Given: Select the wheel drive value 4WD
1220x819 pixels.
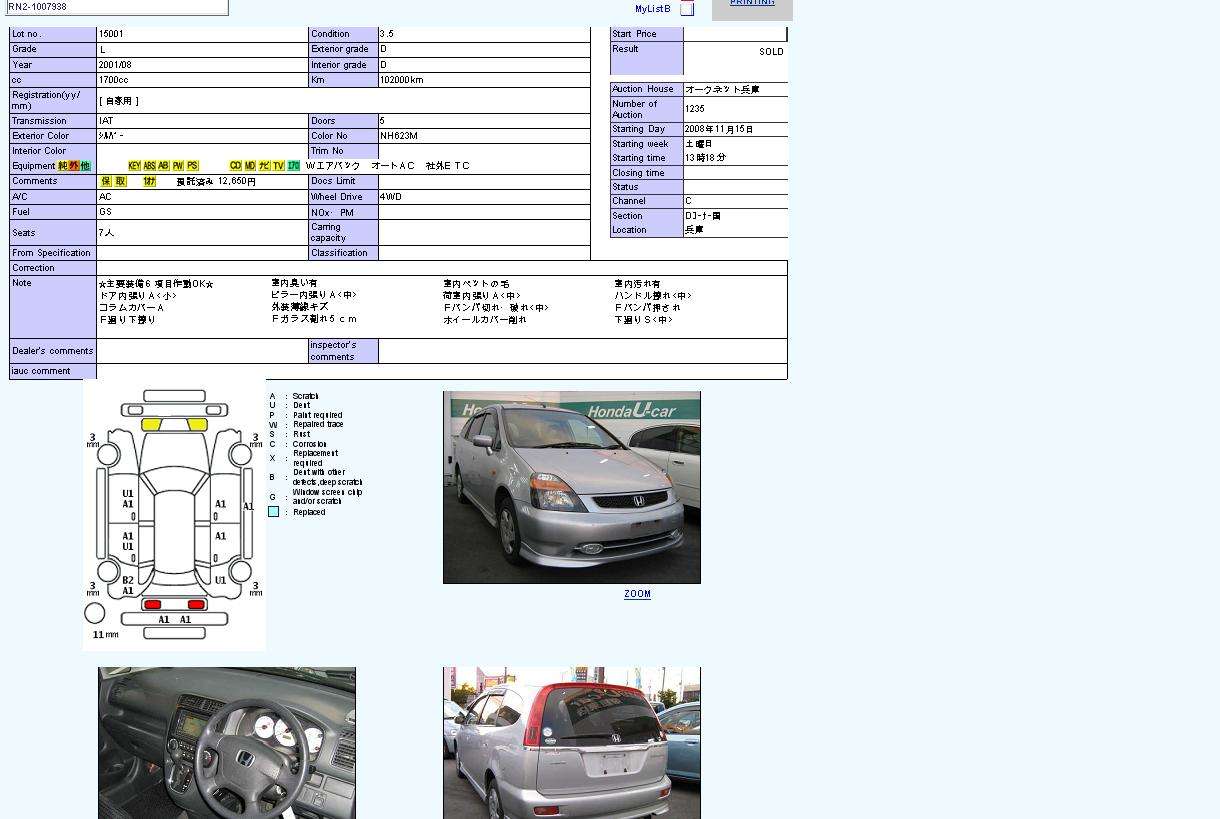Looking at the screenshot, I should coord(391,197).
